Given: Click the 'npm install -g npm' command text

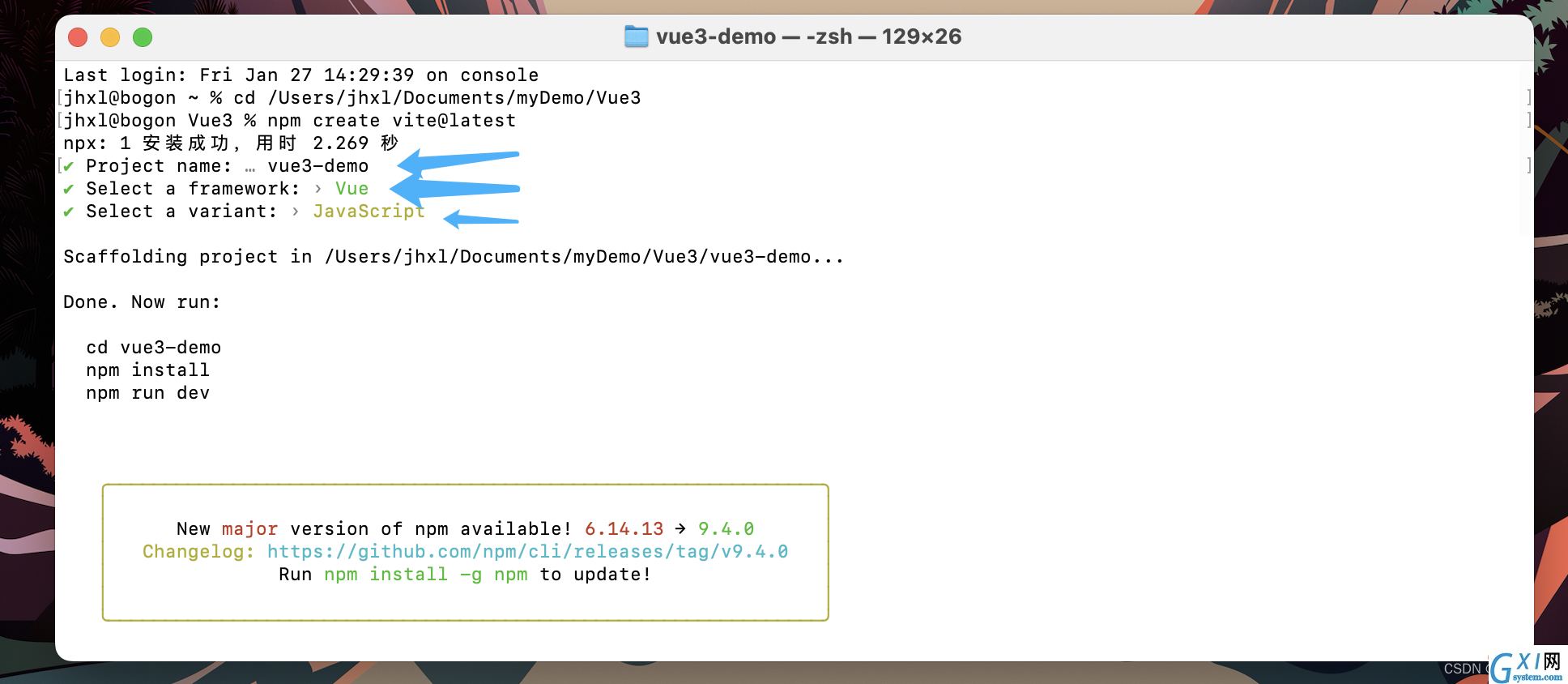Looking at the screenshot, I should (426, 575).
